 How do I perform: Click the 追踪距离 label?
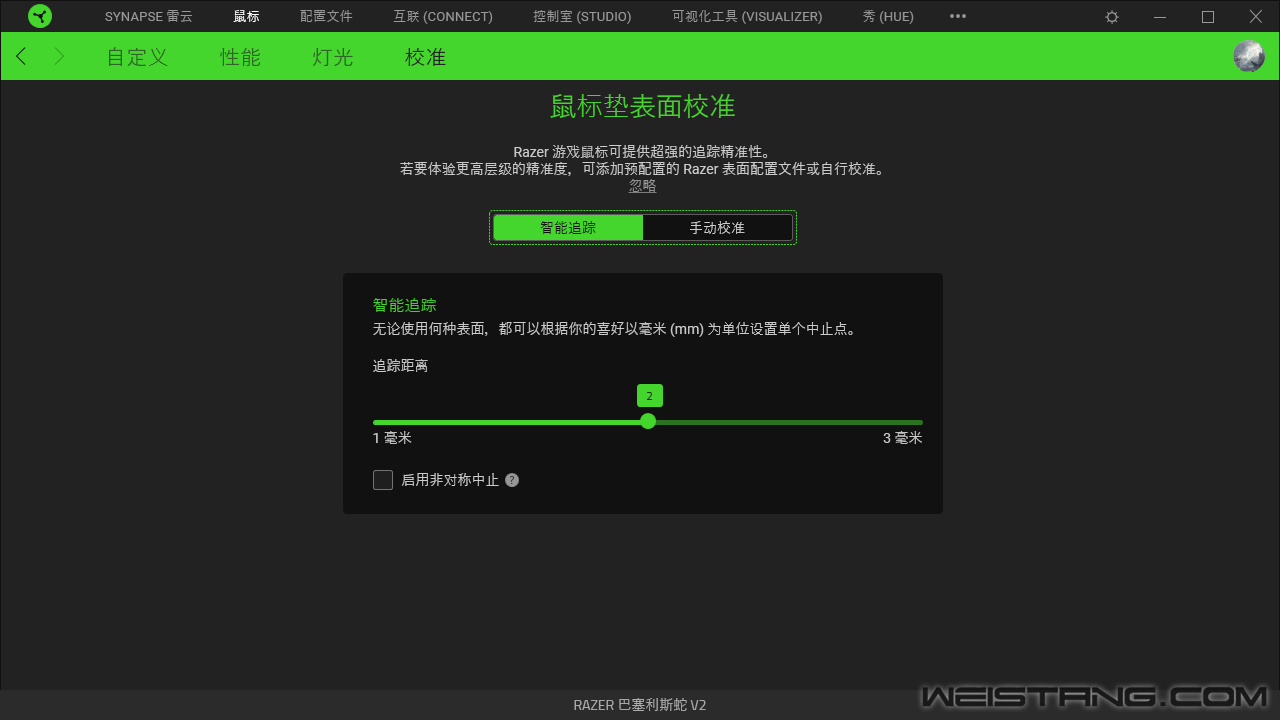coord(400,366)
